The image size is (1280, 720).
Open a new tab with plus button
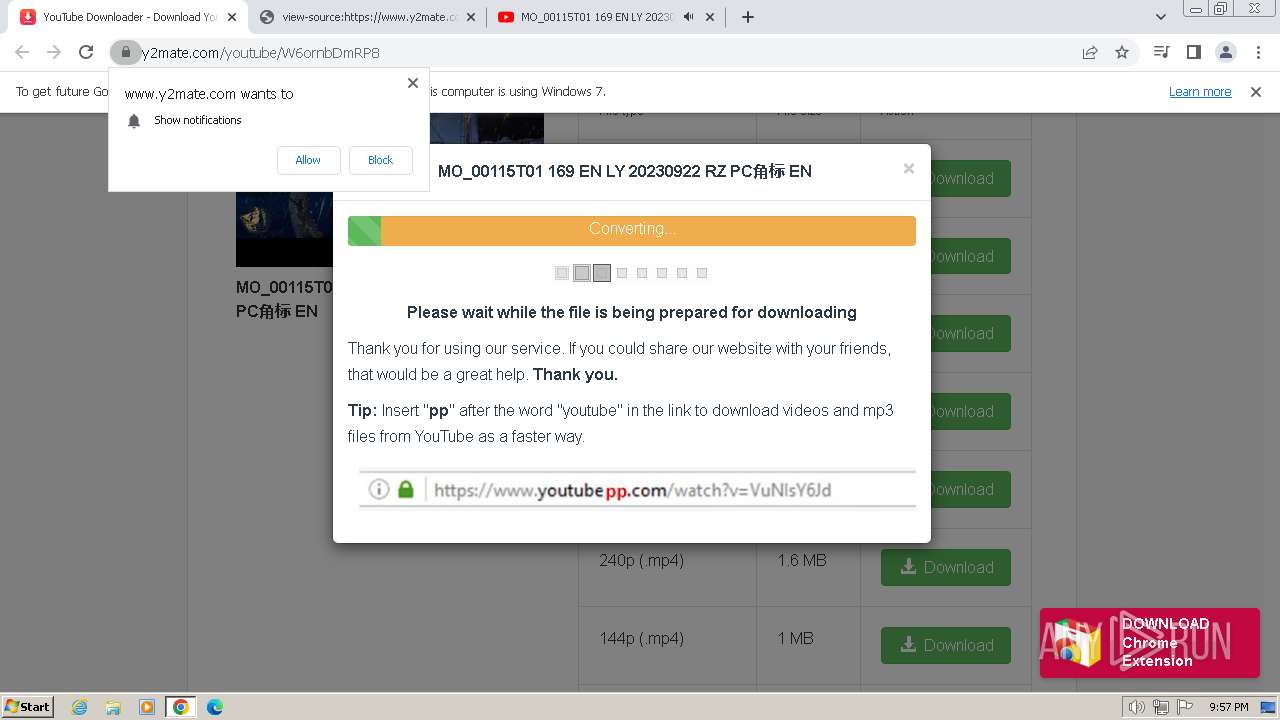coord(747,17)
